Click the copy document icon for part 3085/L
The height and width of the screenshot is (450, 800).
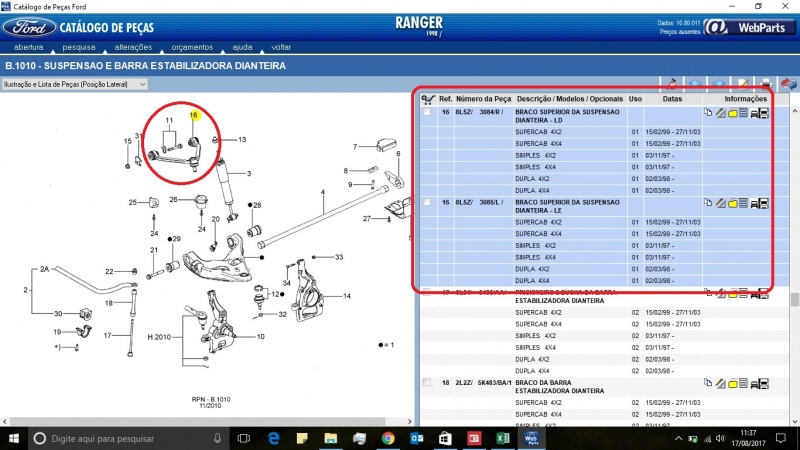click(x=708, y=203)
